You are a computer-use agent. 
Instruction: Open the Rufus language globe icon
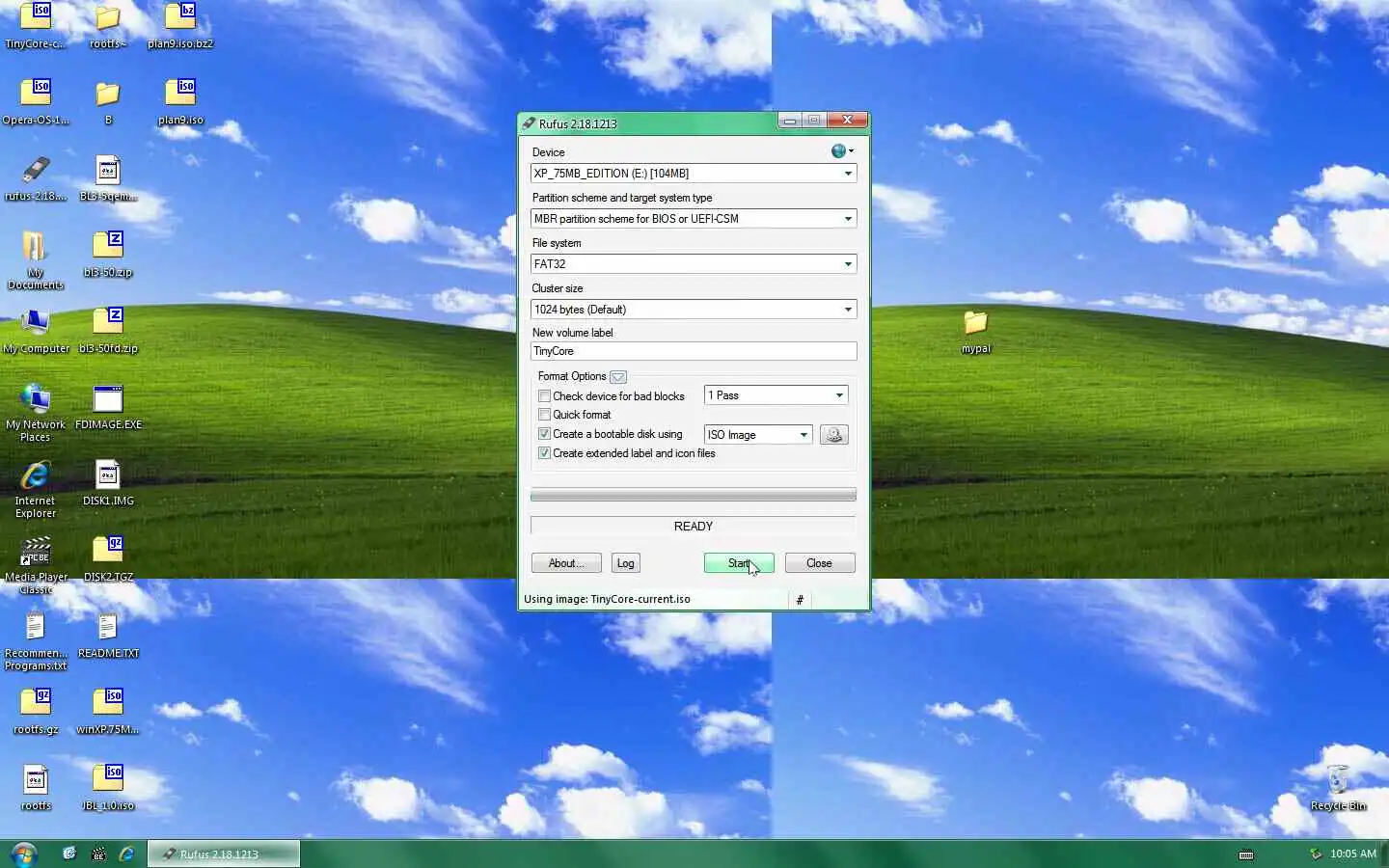click(841, 151)
